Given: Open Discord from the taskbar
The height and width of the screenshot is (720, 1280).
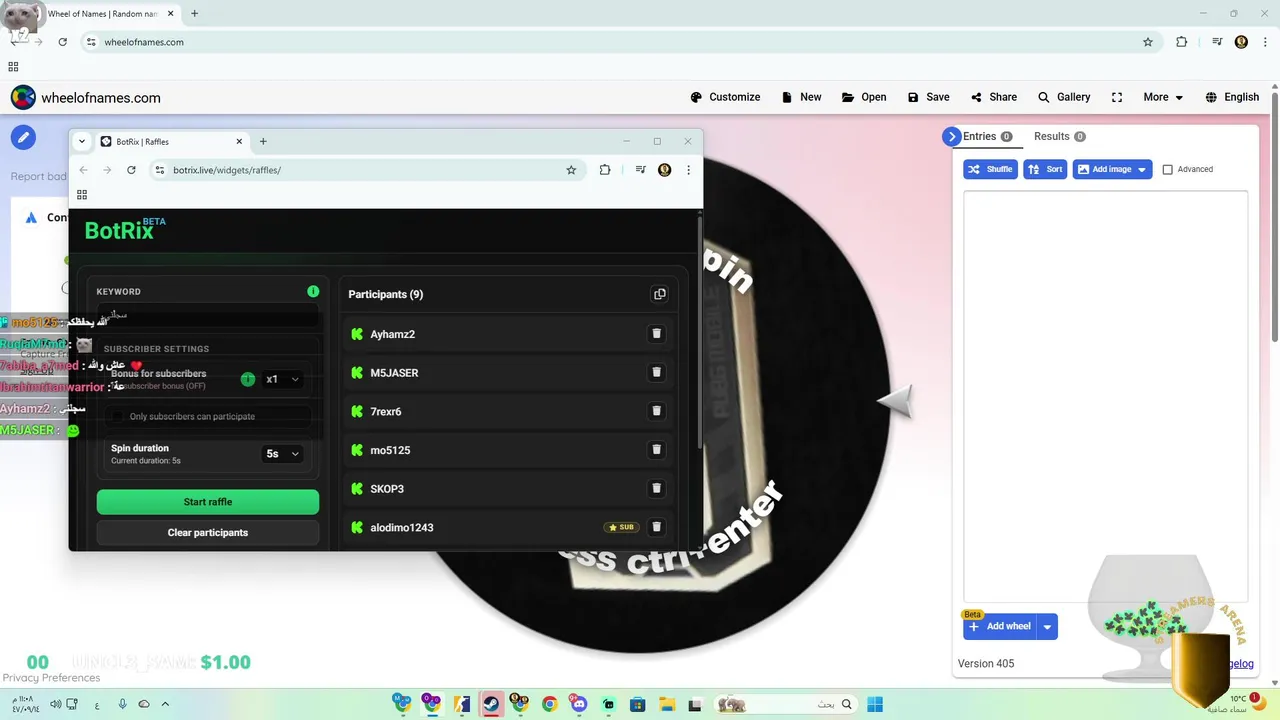Looking at the screenshot, I should coord(579,704).
